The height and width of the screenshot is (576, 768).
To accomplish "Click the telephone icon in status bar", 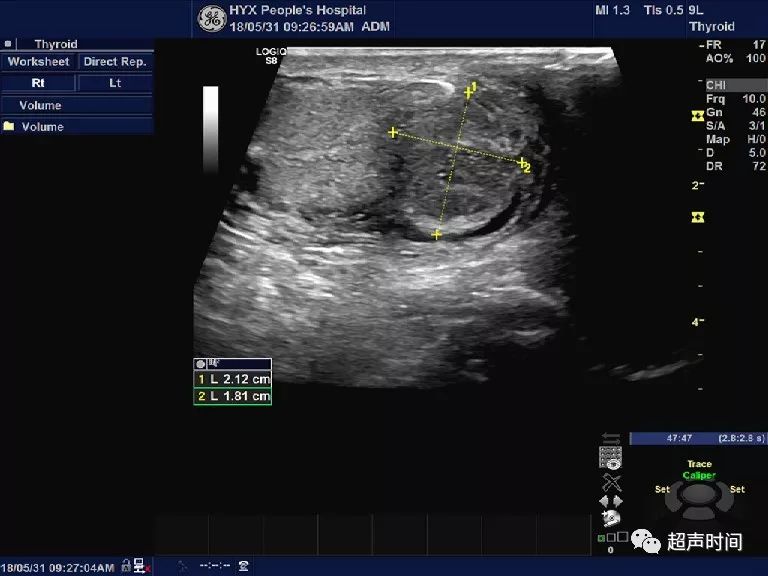I will pyautogui.click(x=243, y=566).
